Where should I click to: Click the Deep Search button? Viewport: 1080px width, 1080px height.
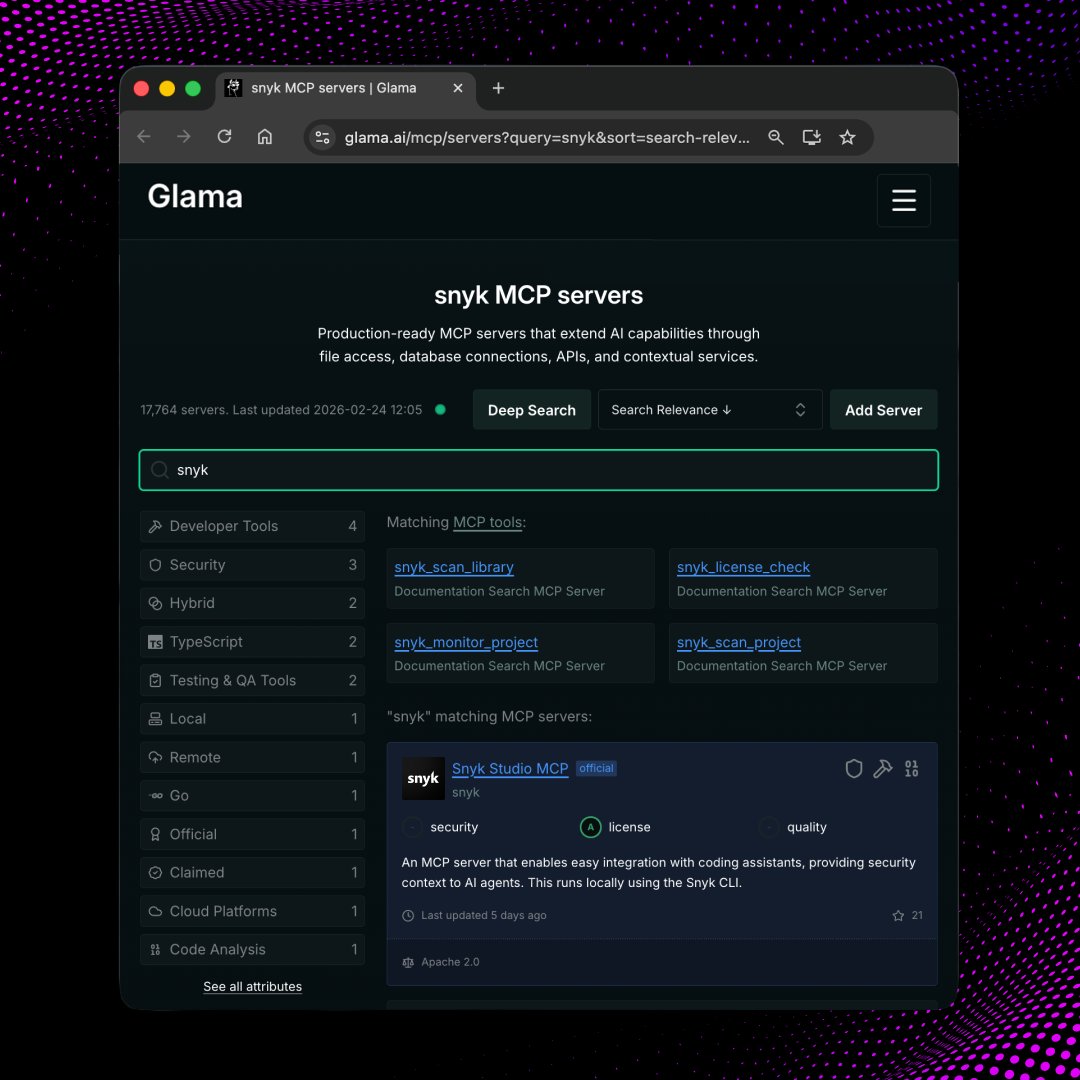click(x=531, y=410)
